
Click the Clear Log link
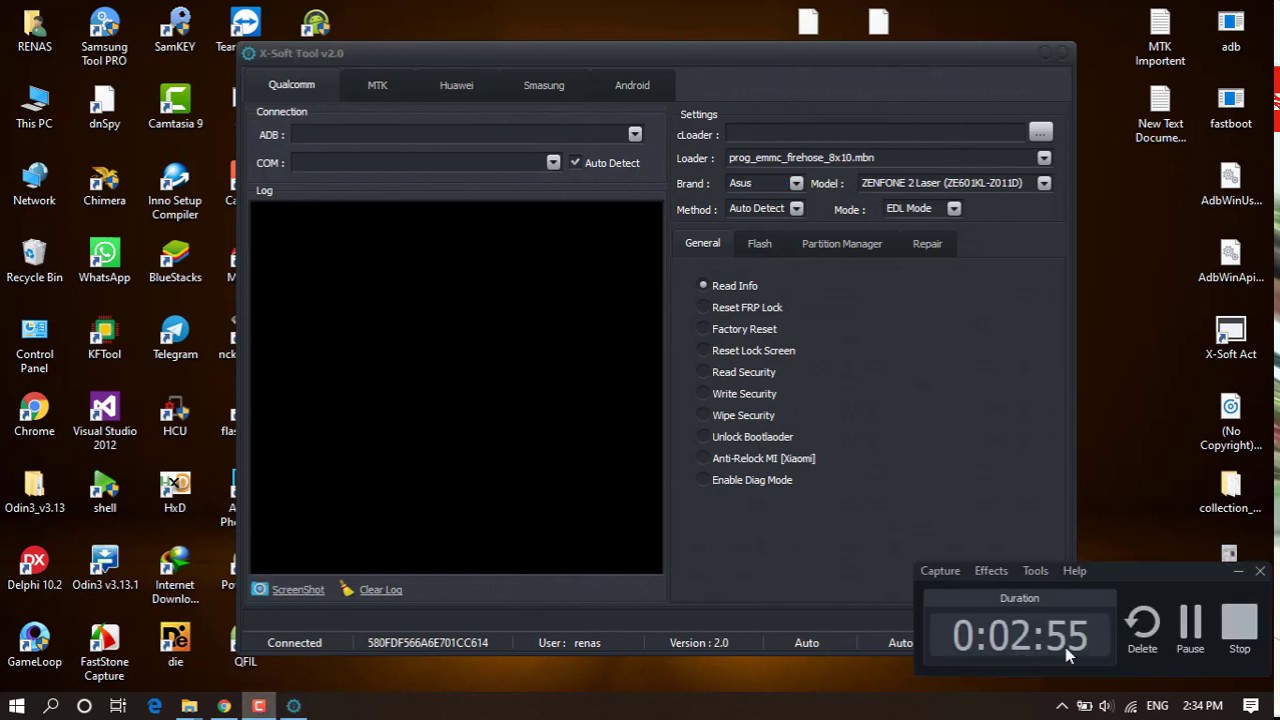[380, 590]
